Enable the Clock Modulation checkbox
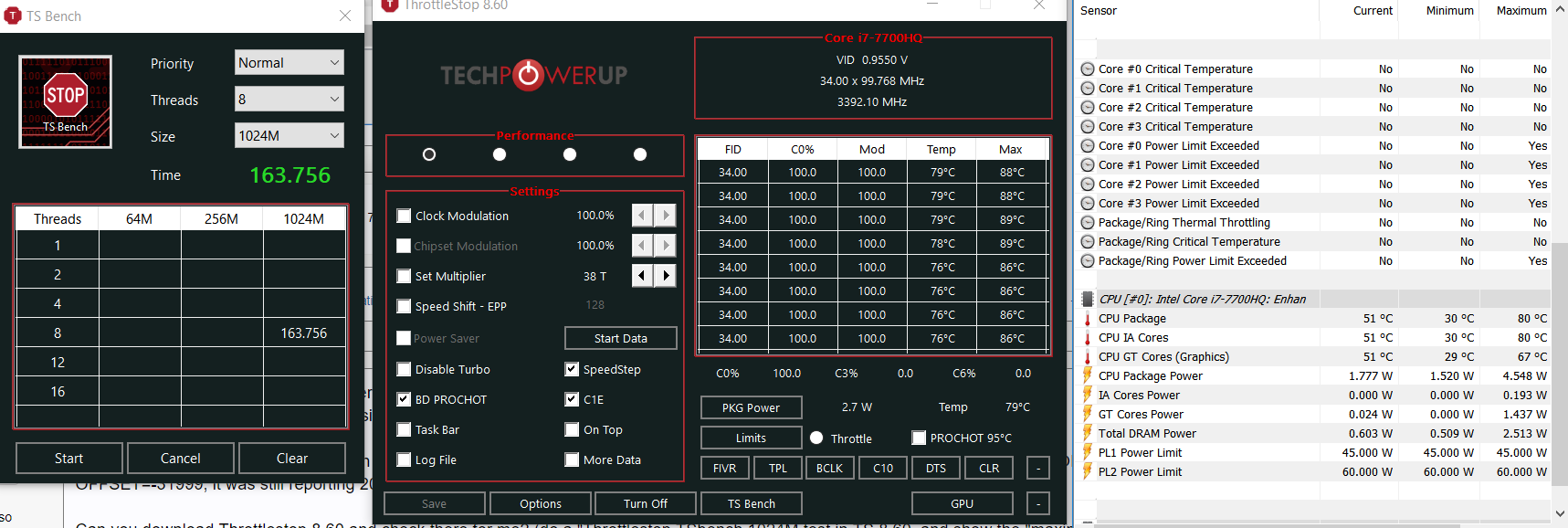 tap(404, 216)
